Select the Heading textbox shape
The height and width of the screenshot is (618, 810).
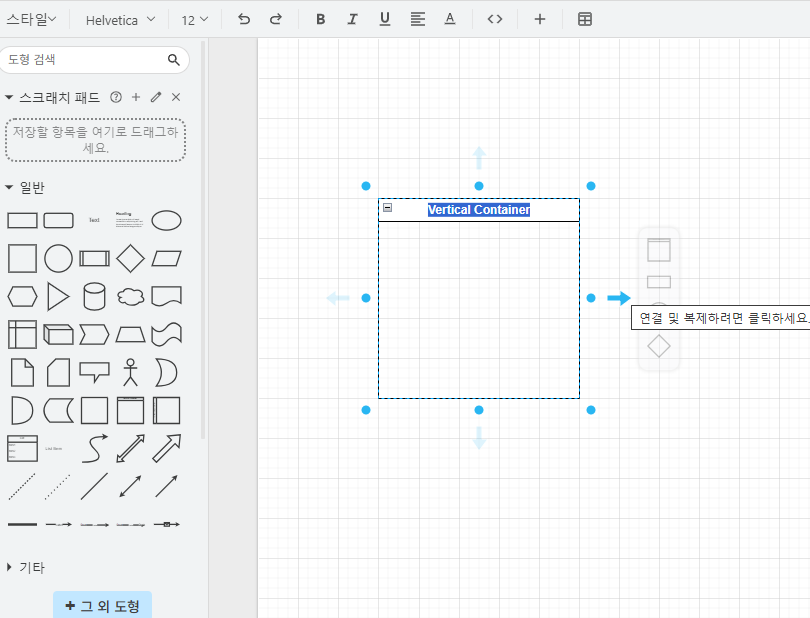click(x=130, y=220)
